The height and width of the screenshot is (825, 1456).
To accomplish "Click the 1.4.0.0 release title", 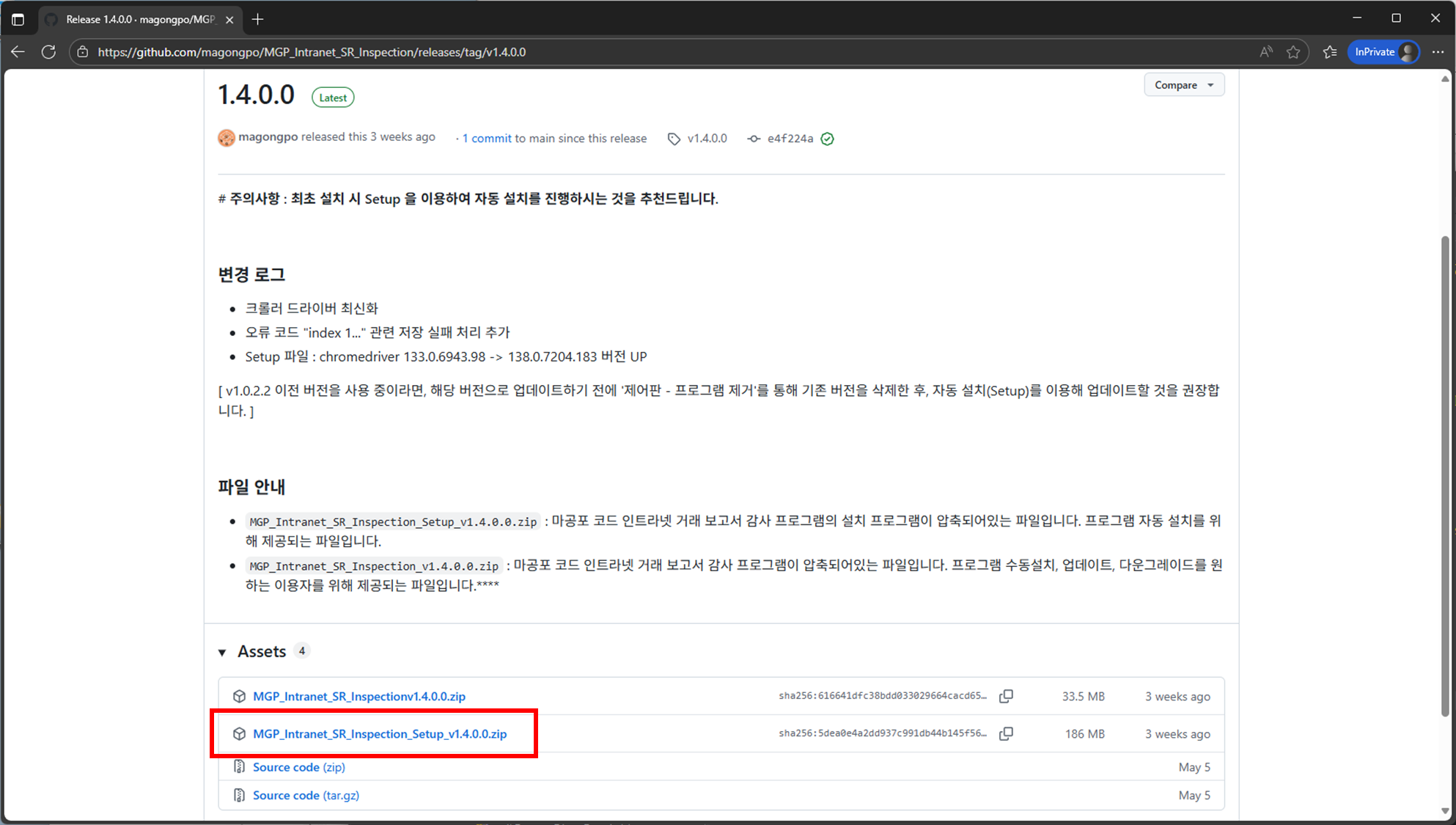I will pos(256,95).
